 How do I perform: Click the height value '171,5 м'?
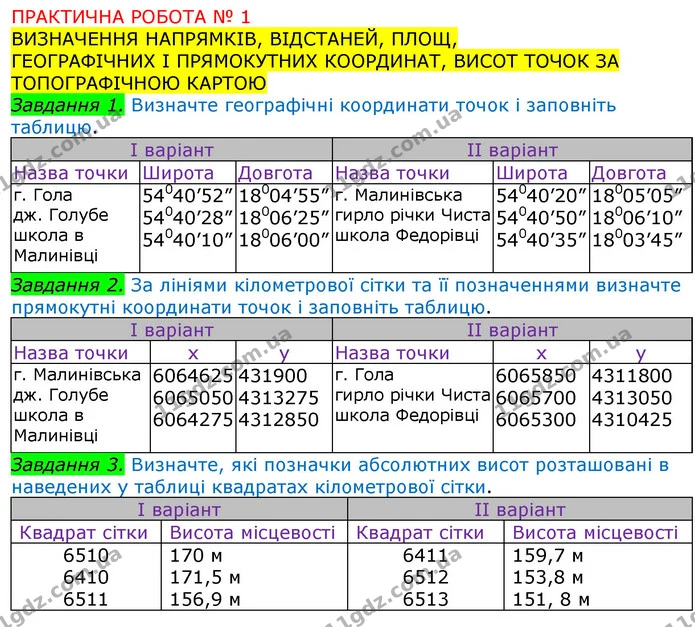click(205, 577)
